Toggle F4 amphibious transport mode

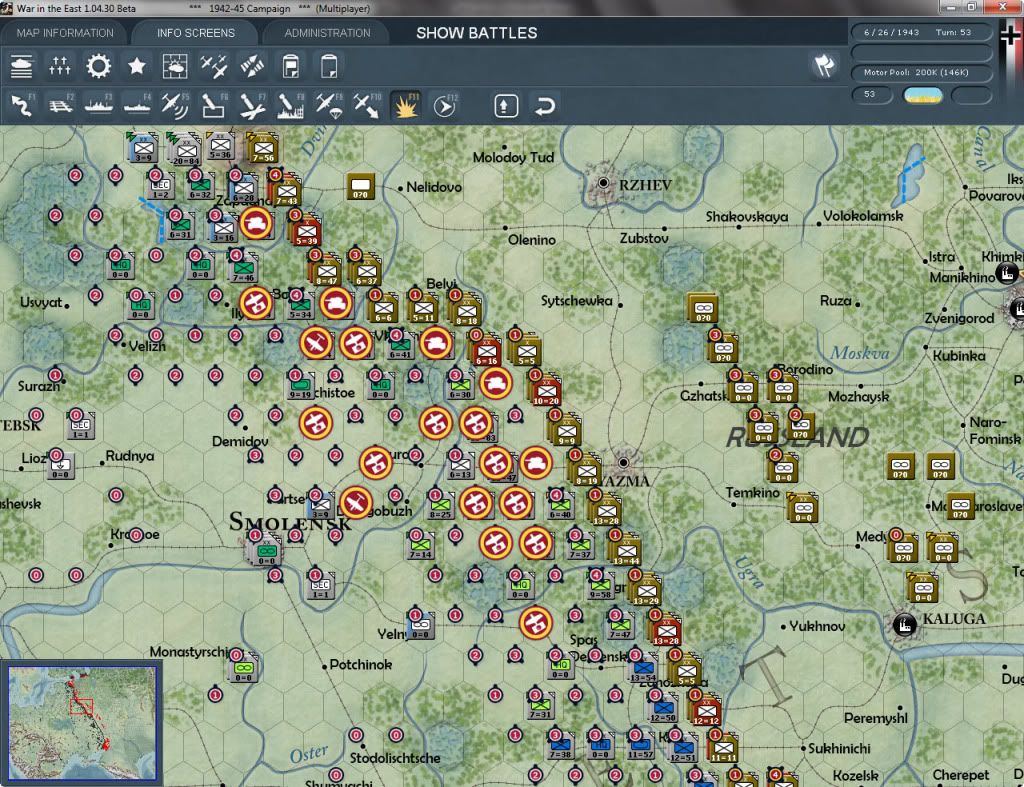point(137,106)
